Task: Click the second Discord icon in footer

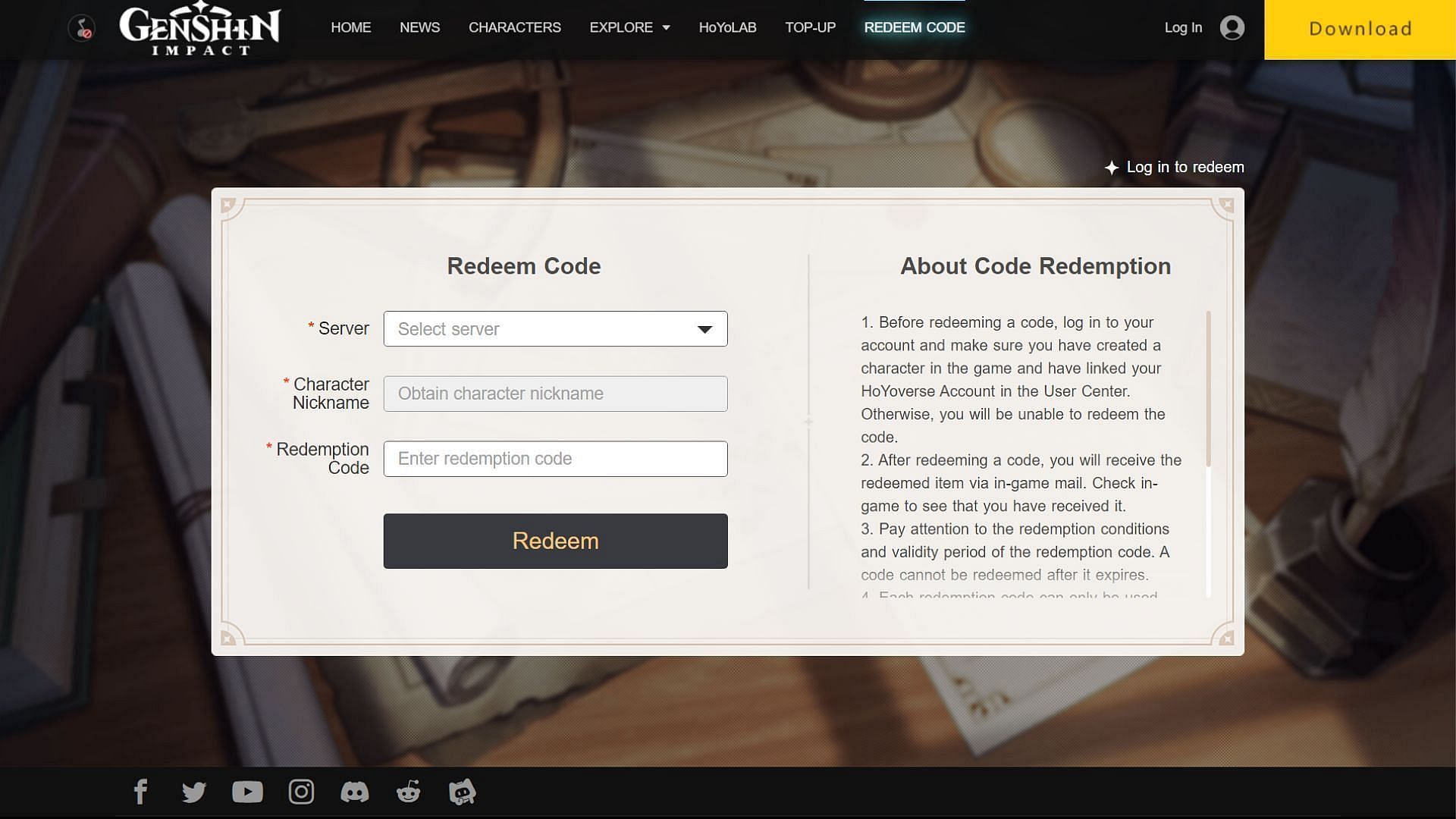Action: (461, 791)
